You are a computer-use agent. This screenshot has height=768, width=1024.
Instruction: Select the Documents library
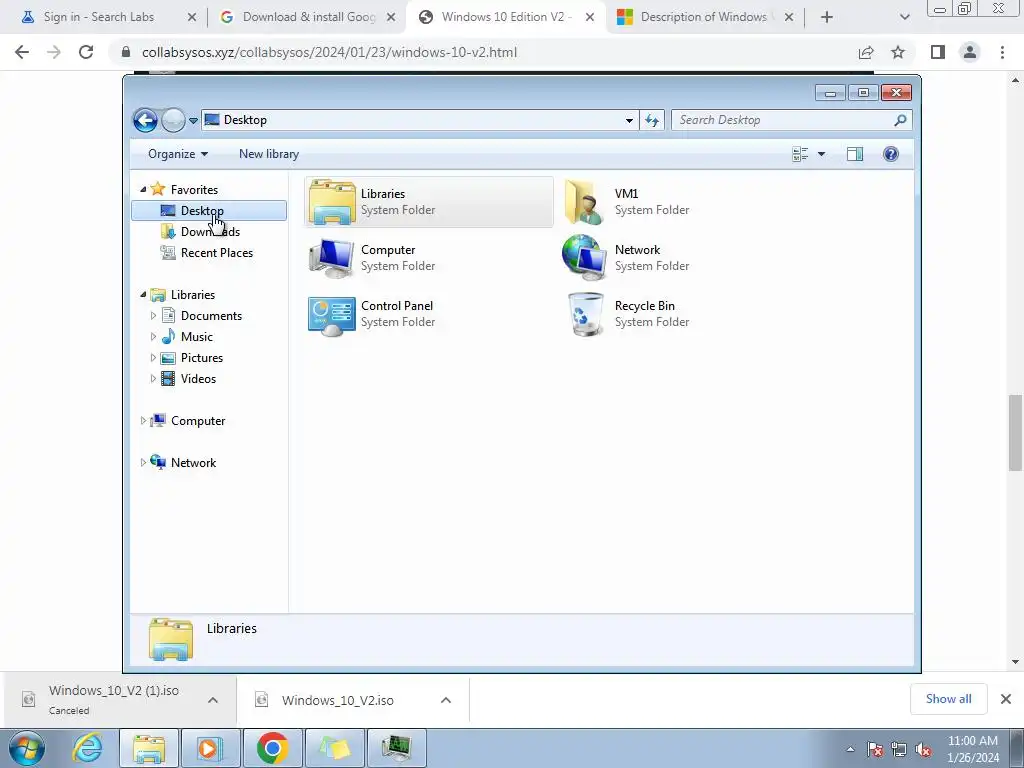pos(211,316)
